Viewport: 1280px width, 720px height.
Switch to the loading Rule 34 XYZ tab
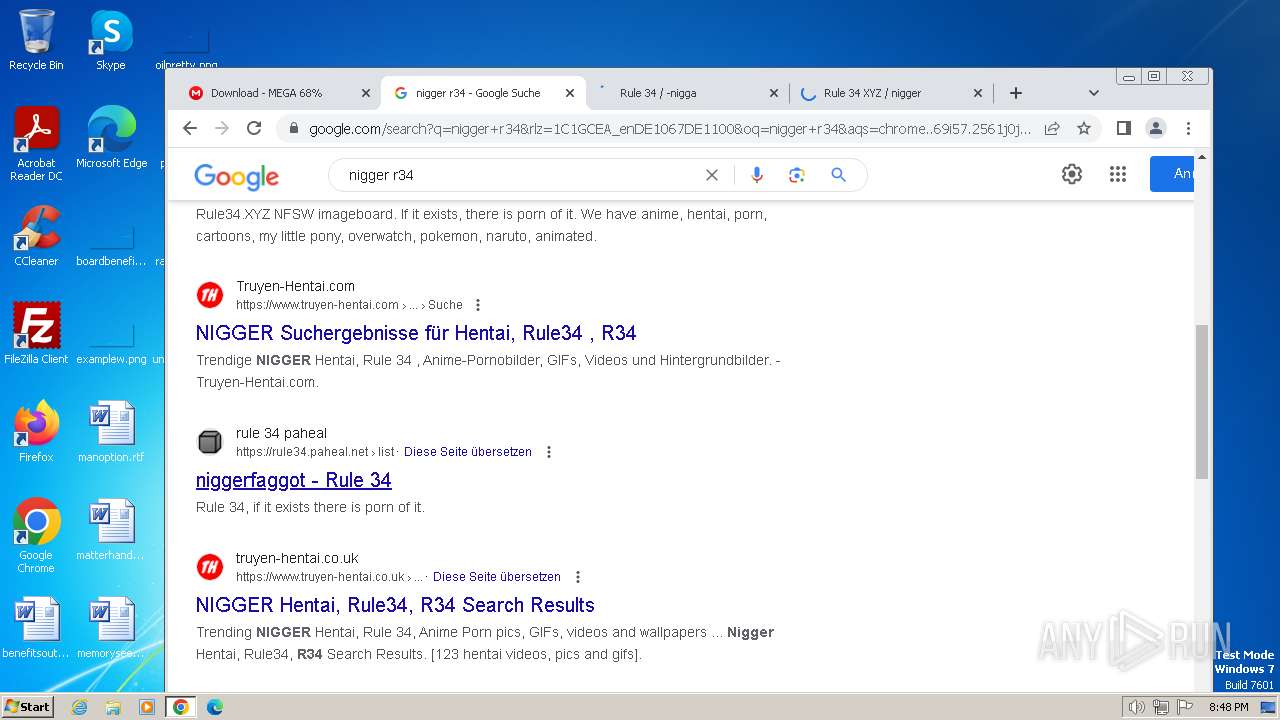tap(873, 93)
